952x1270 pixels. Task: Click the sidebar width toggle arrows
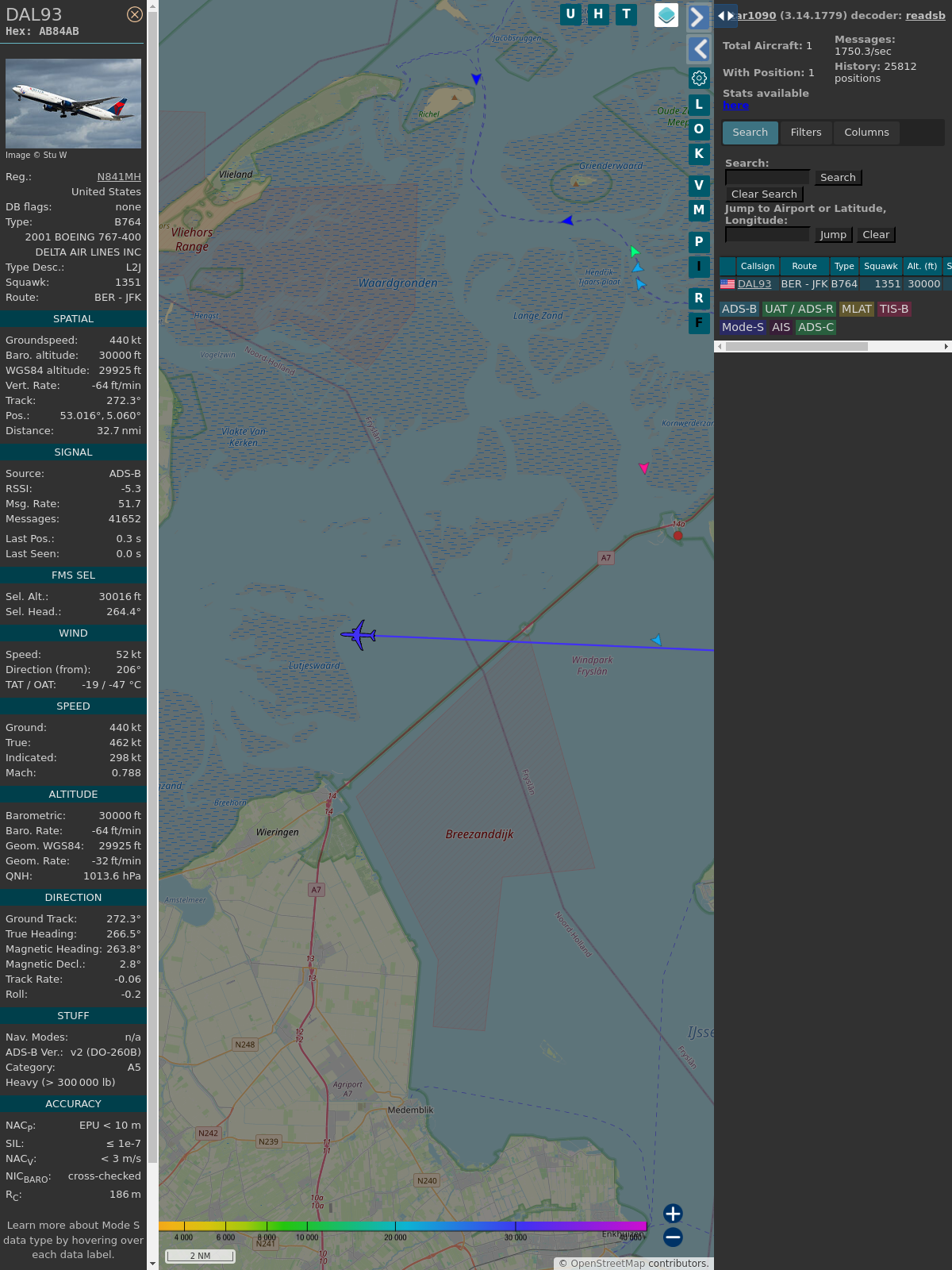coord(726,15)
